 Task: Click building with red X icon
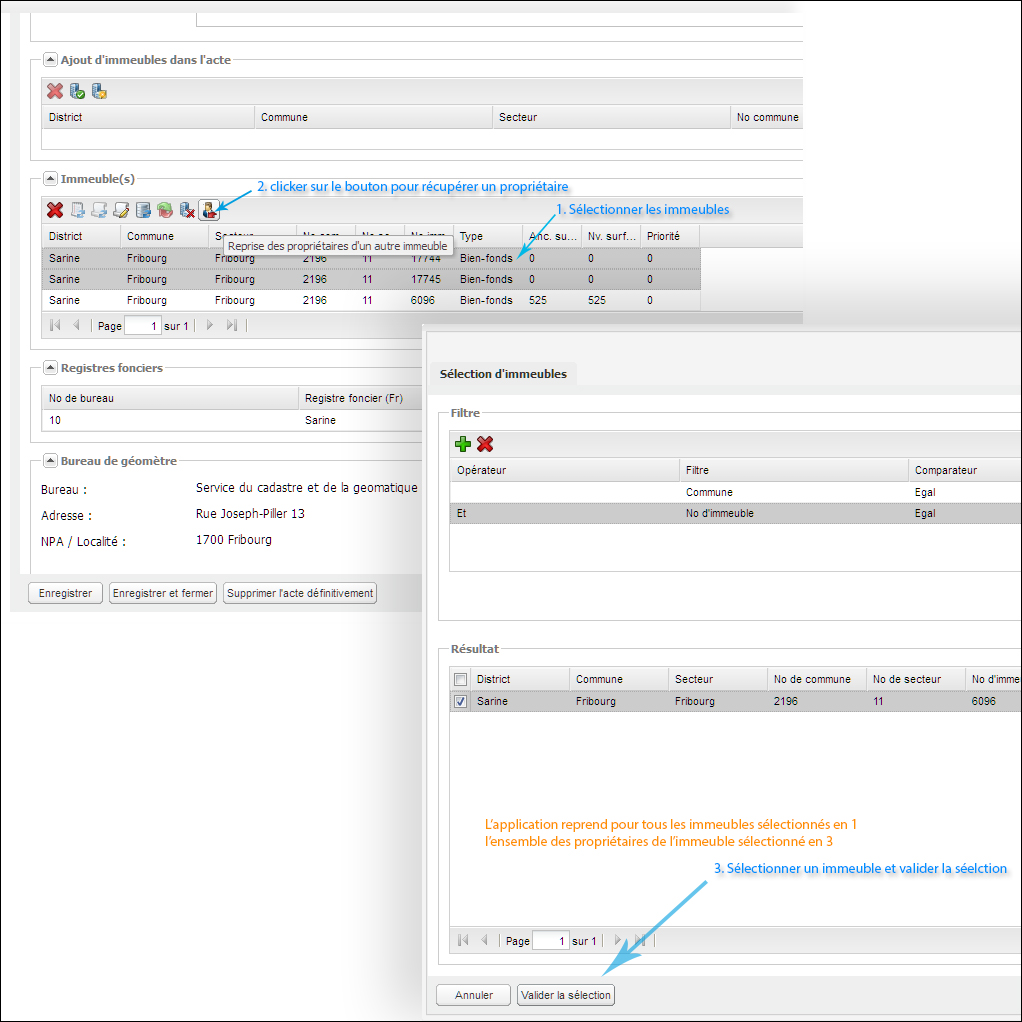pyautogui.click(x=186, y=210)
